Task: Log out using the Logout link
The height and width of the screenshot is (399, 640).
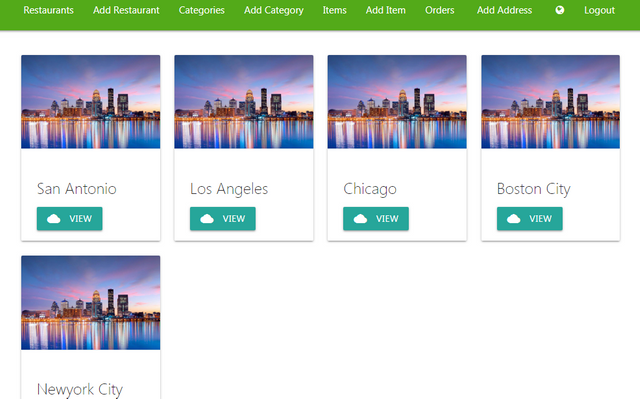Action: point(599,10)
